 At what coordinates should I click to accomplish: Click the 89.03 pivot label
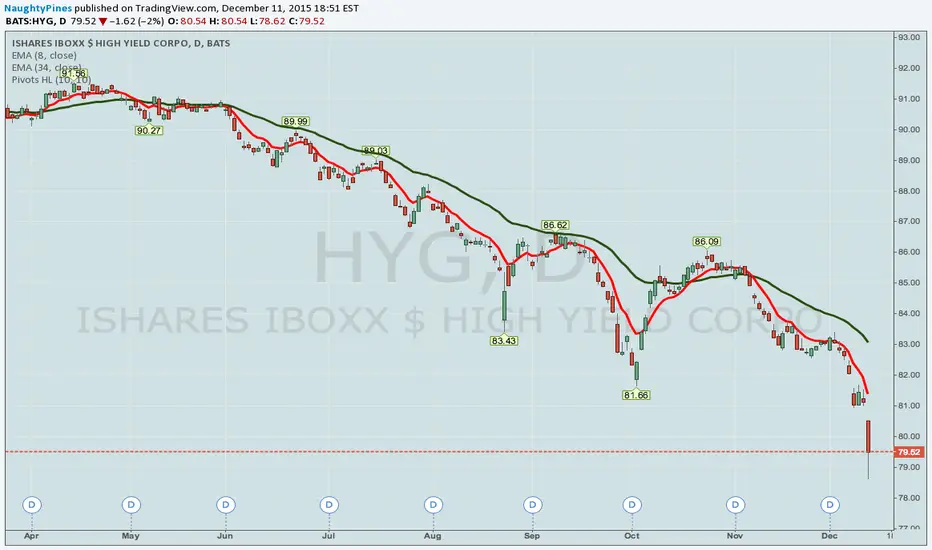376,151
